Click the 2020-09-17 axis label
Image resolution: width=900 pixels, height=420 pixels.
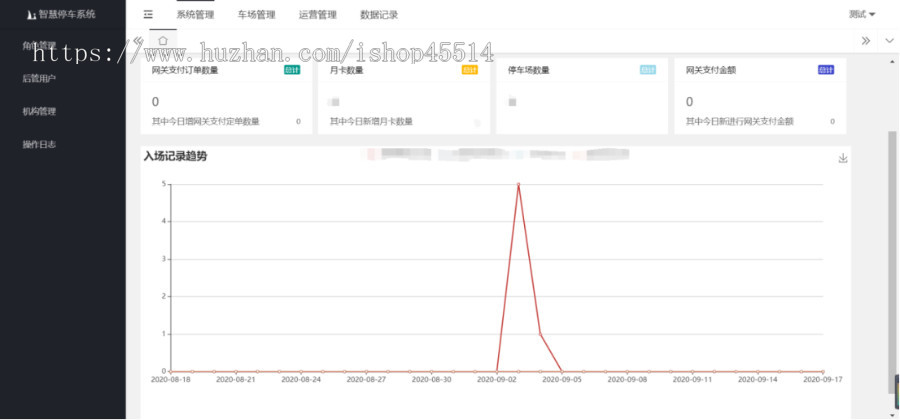click(x=823, y=379)
